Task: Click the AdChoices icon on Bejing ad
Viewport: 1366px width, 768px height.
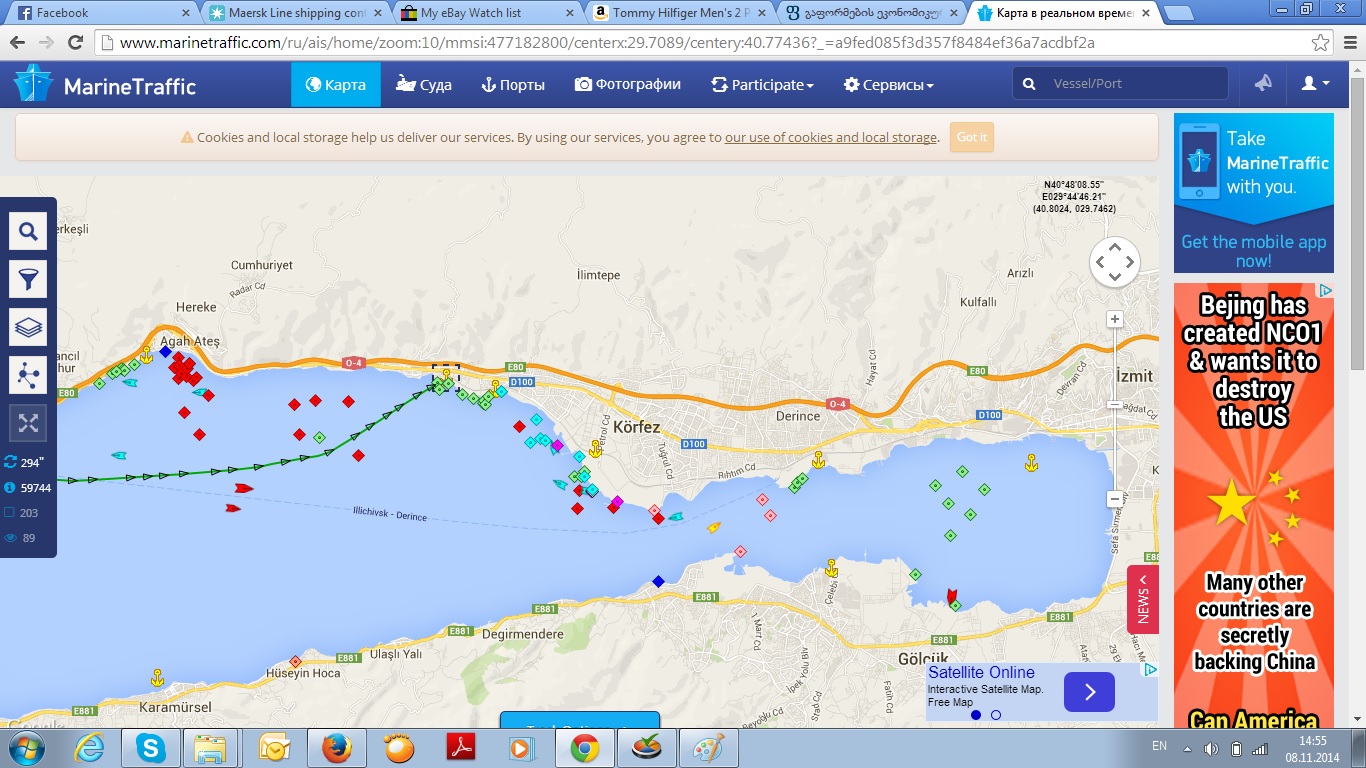Action: 1325,291
